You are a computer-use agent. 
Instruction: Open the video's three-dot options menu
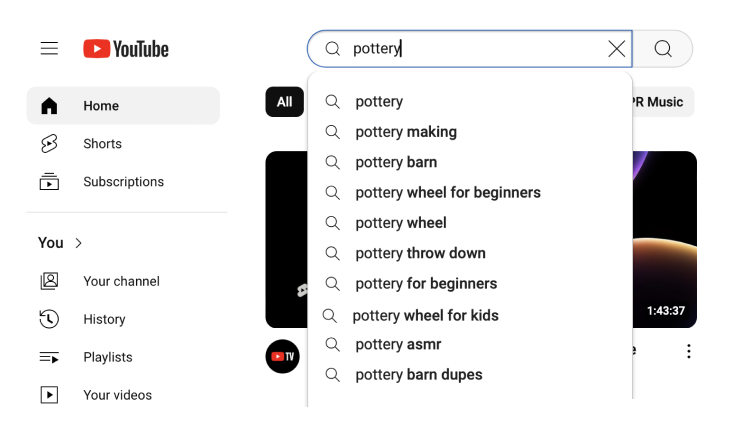click(688, 351)
